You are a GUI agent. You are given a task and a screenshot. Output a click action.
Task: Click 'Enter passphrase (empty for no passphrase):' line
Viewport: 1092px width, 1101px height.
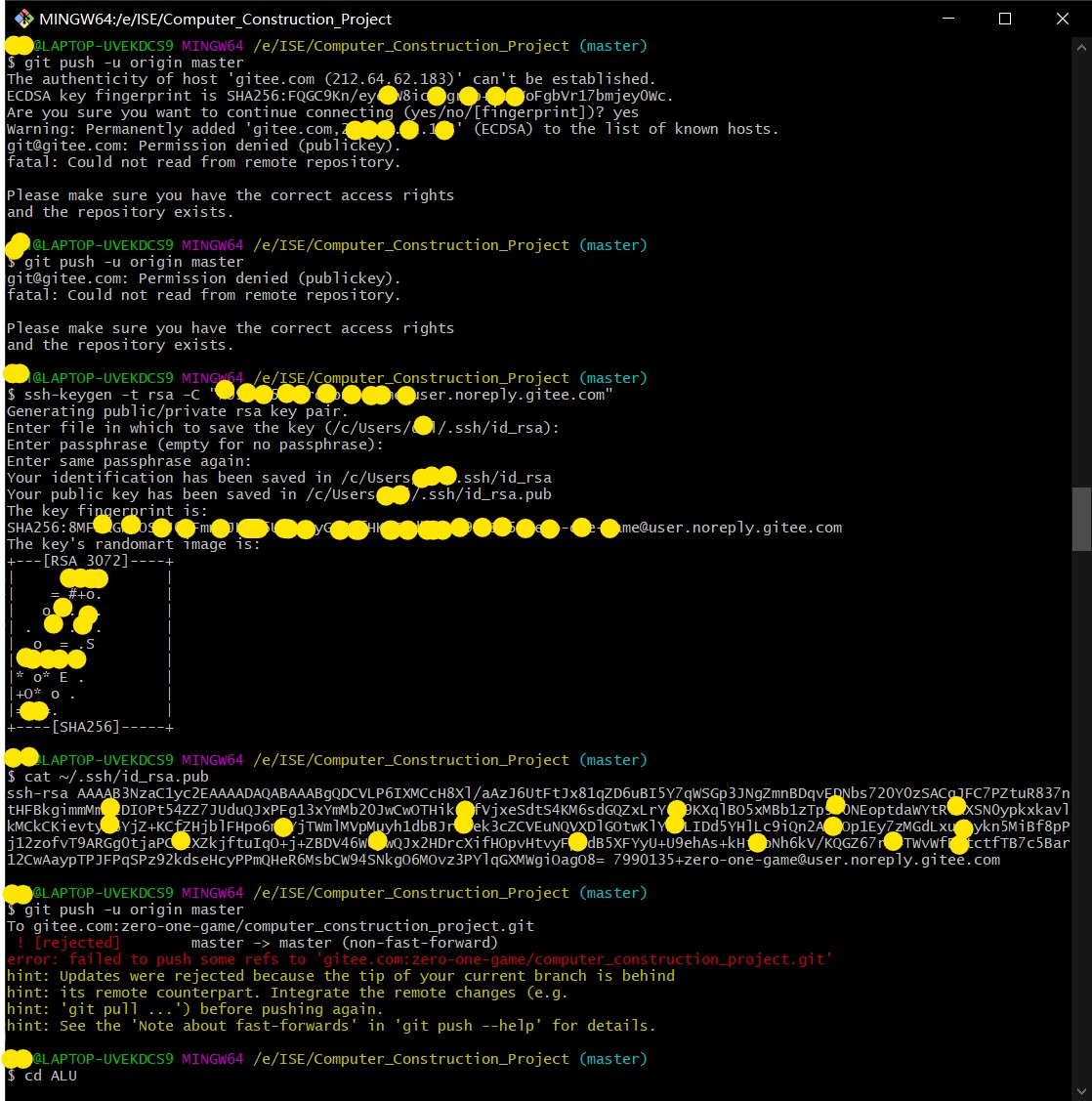pos(195,445)
